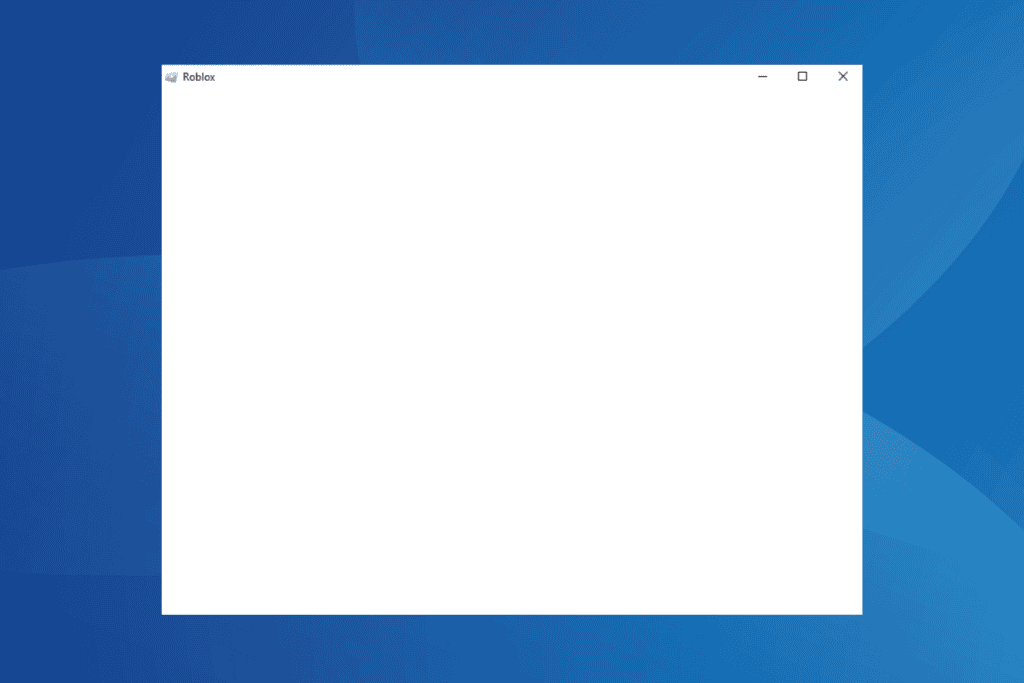Click the square maximize control
Image resolution: width=1024 pixels, height=683 pixels.
(x=802, y=76)
